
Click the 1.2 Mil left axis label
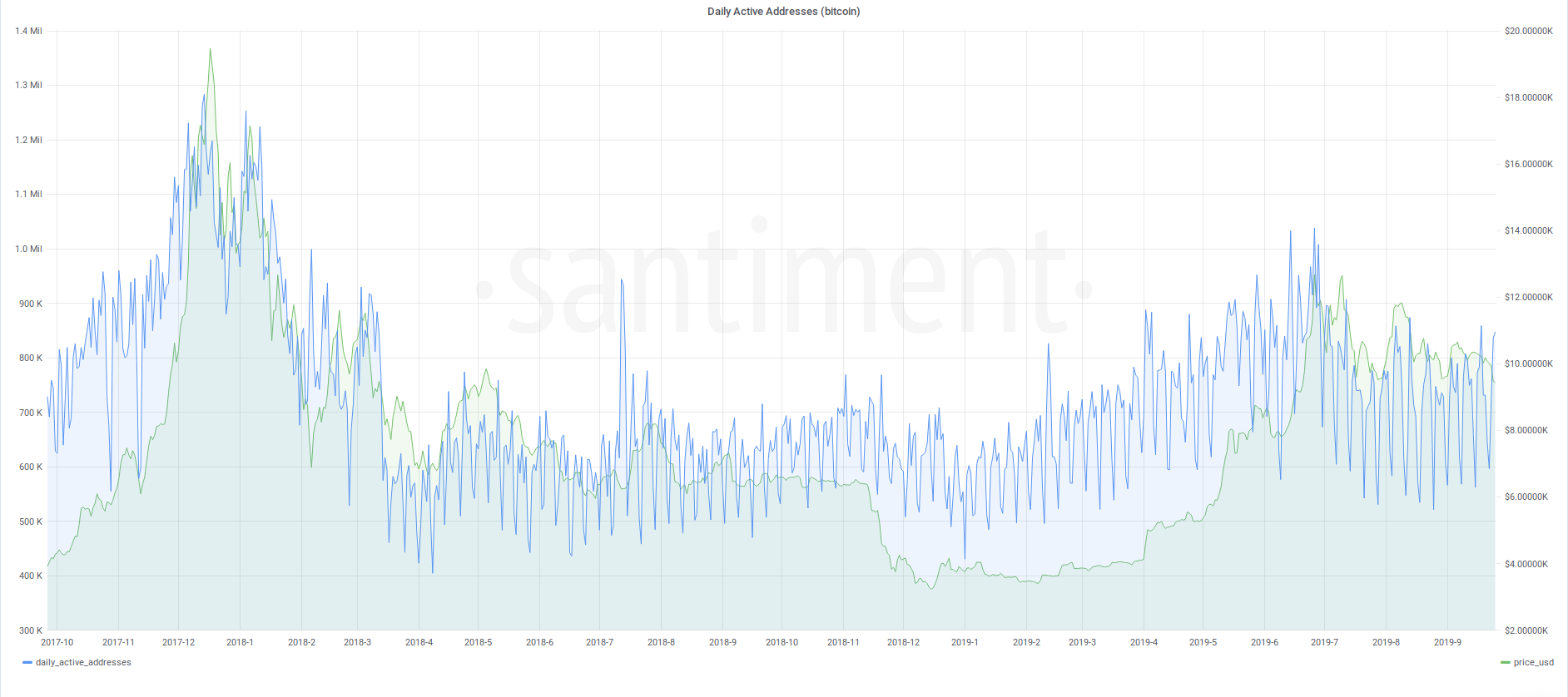point(28,140)
